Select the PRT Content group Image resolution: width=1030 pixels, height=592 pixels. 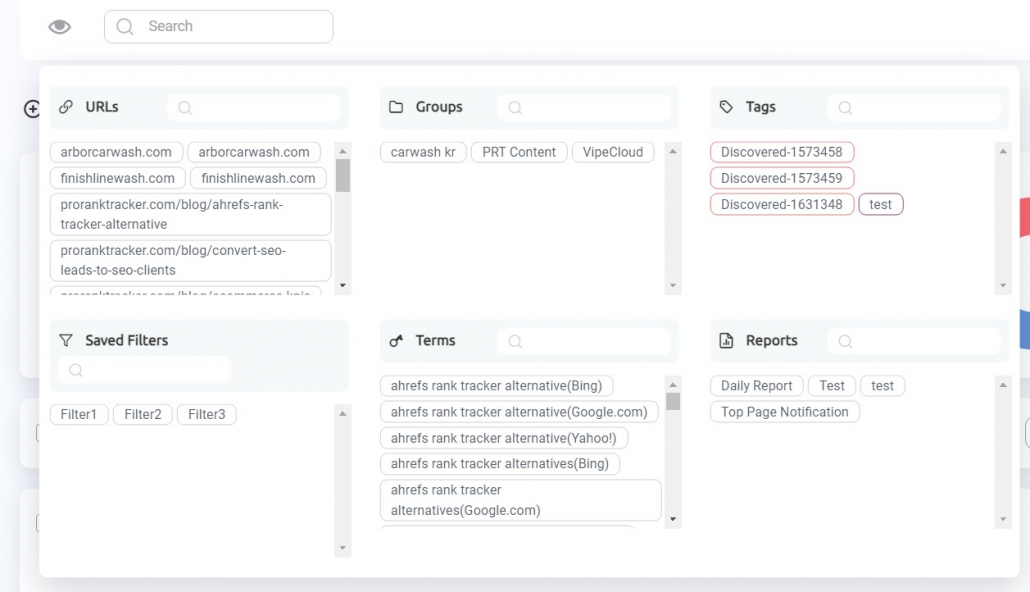tap(519, 152)
